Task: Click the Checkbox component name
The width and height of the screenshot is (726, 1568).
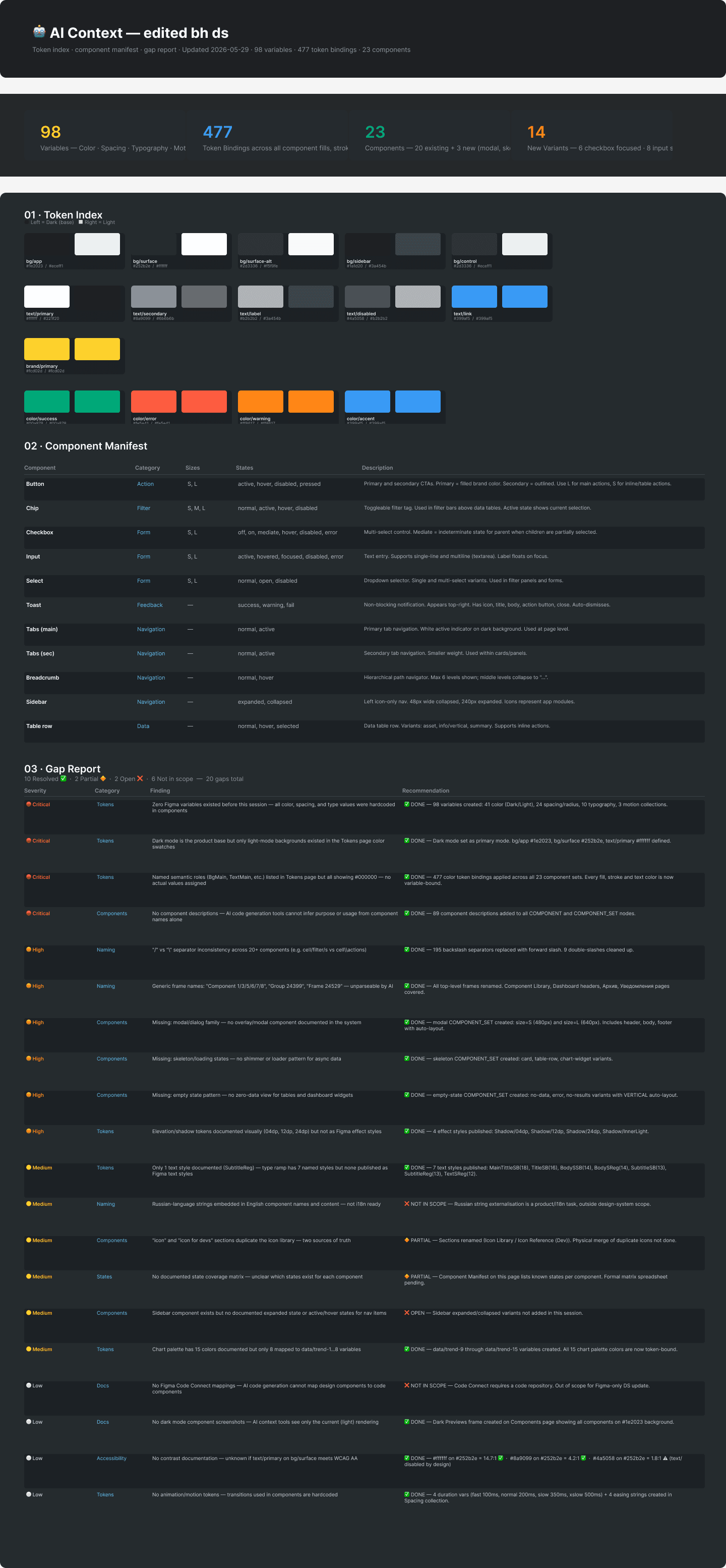Action: 39,533
